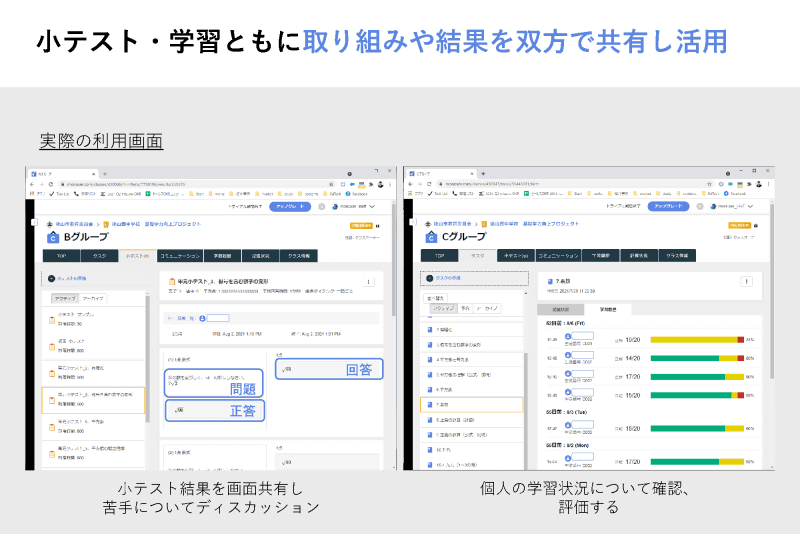Click the blue Bグループ class icon
The height and width of the screenshot is (534, 800).
point(53,237)
